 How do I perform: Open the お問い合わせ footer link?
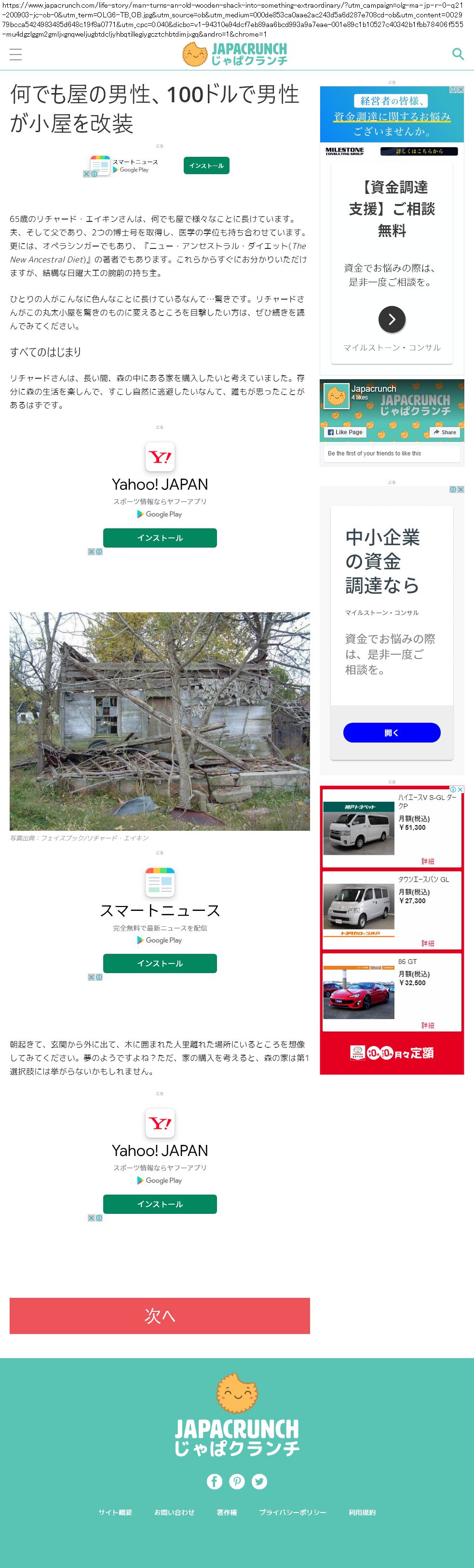tap(175, 1512)
